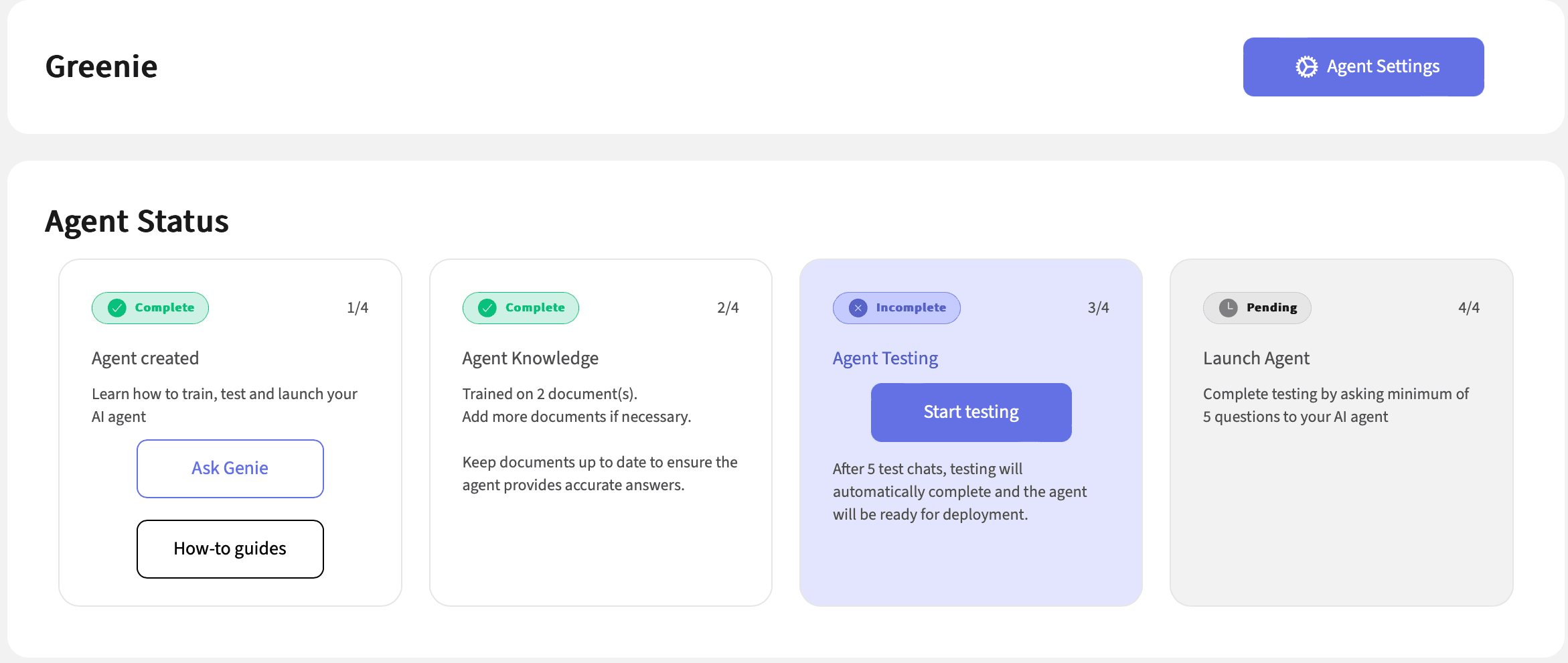Open Agent Settings
Image resolution: width=1568 pixels, height=663 pixels.
tap(1363, 67)
